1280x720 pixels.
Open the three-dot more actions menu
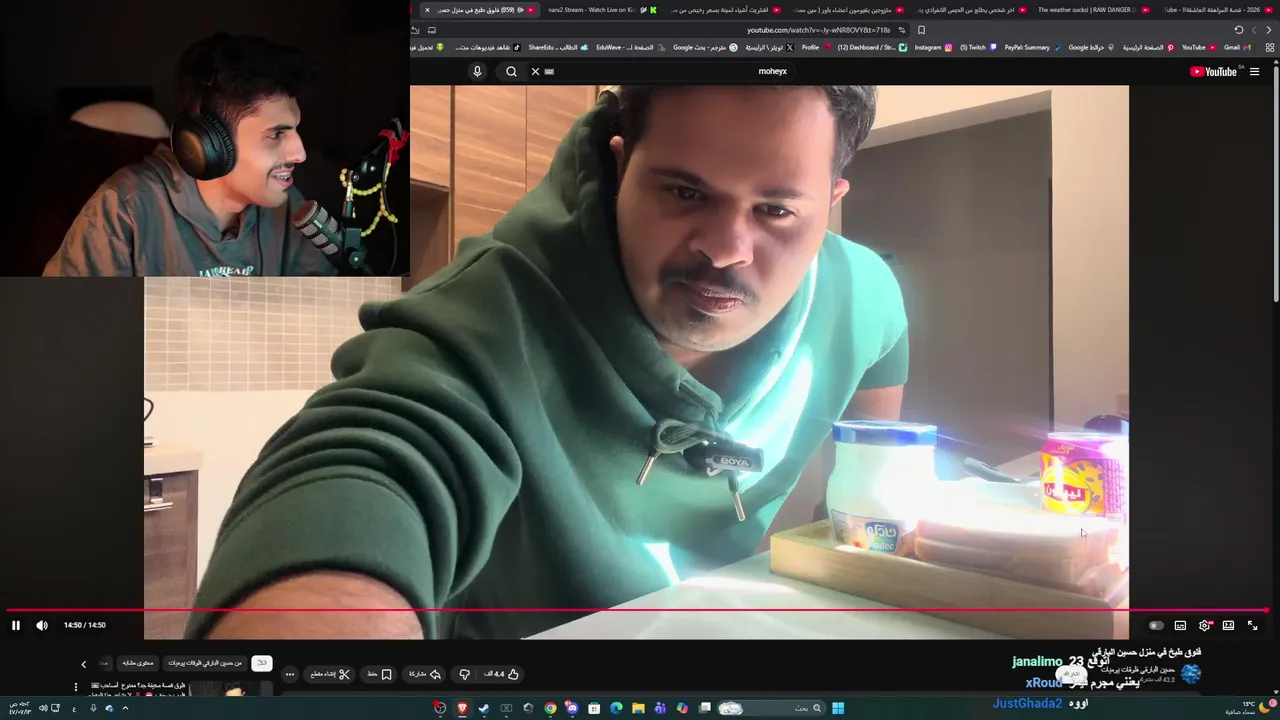point(290,674)
